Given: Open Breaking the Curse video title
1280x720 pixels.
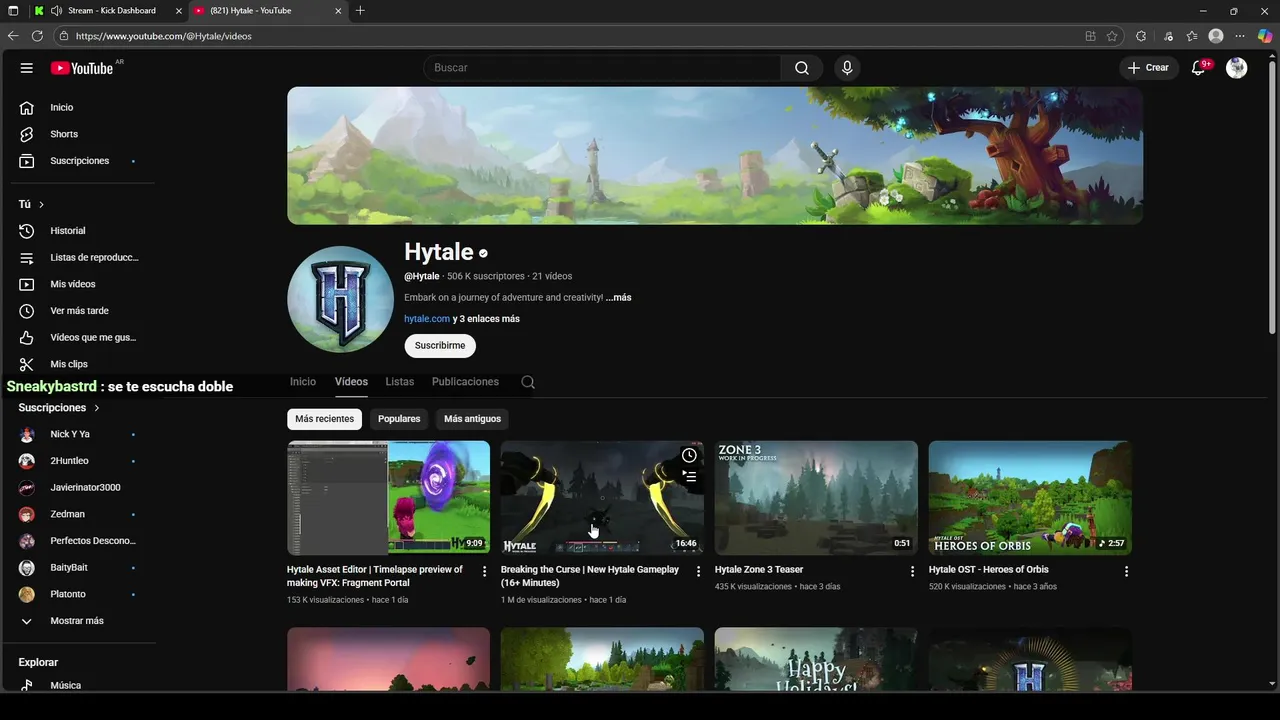Looking at the screenshot, I should (x=590, y=576).
